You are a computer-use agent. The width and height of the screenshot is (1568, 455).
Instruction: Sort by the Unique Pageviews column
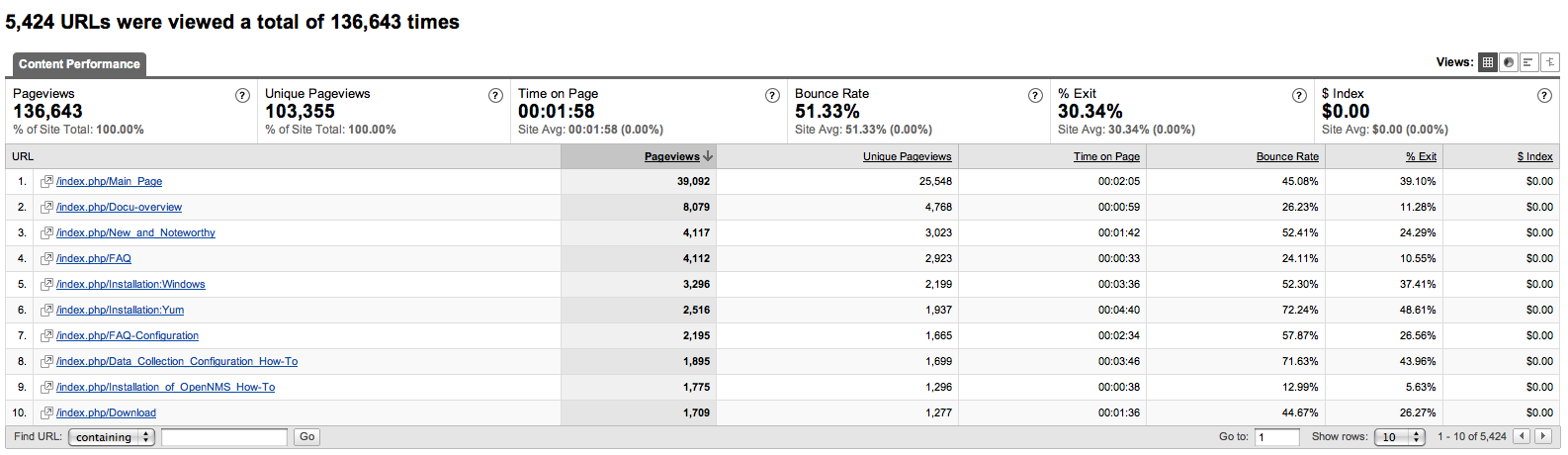point(907,156)
